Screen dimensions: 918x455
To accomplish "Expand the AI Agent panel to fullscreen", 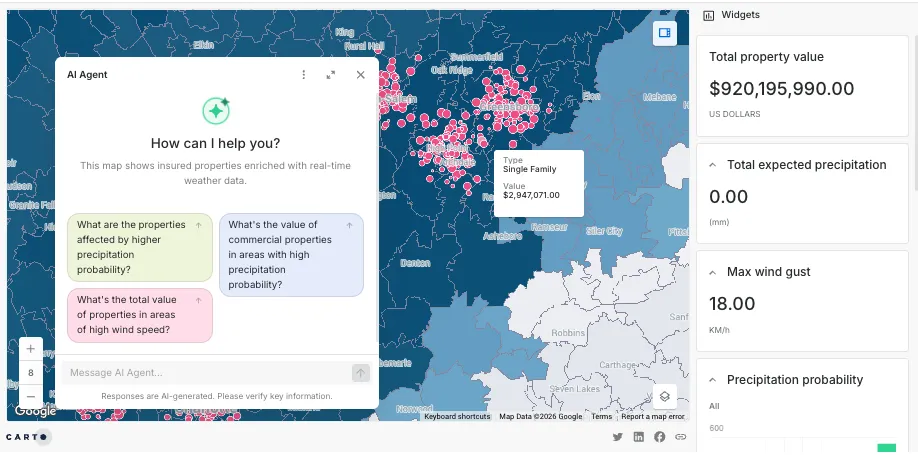I will [x=331, y=75].
